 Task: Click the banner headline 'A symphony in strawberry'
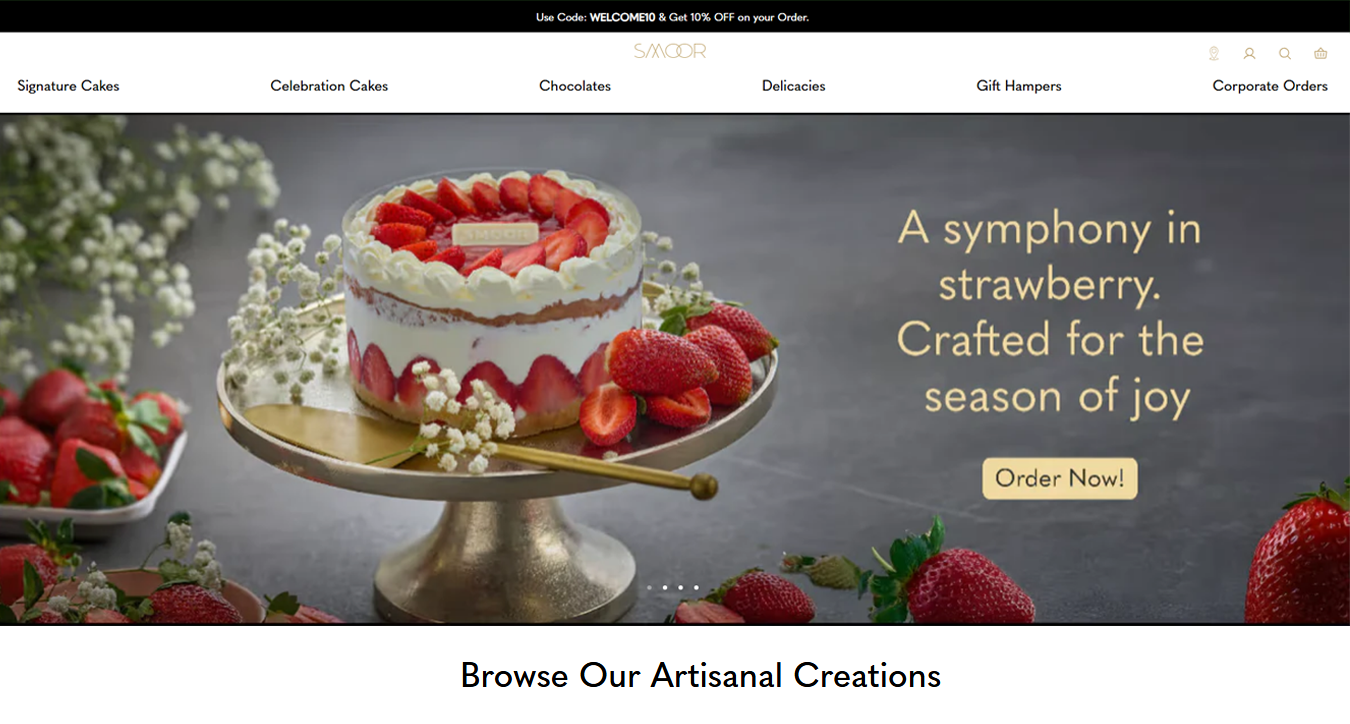click(x=1049, y=257)
